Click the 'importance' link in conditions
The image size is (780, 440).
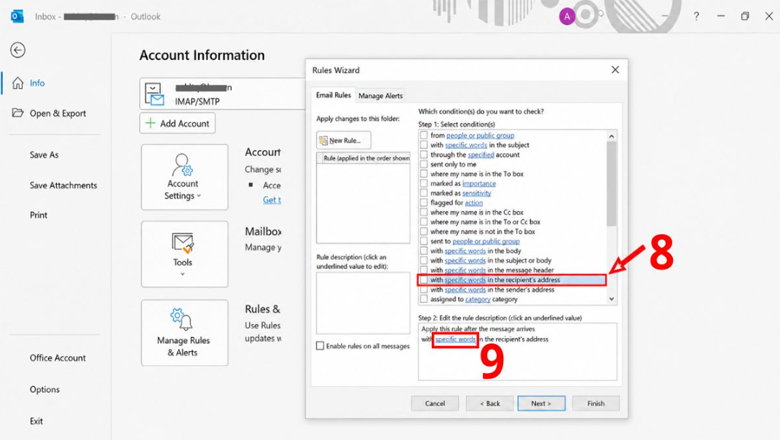(479, 183)
